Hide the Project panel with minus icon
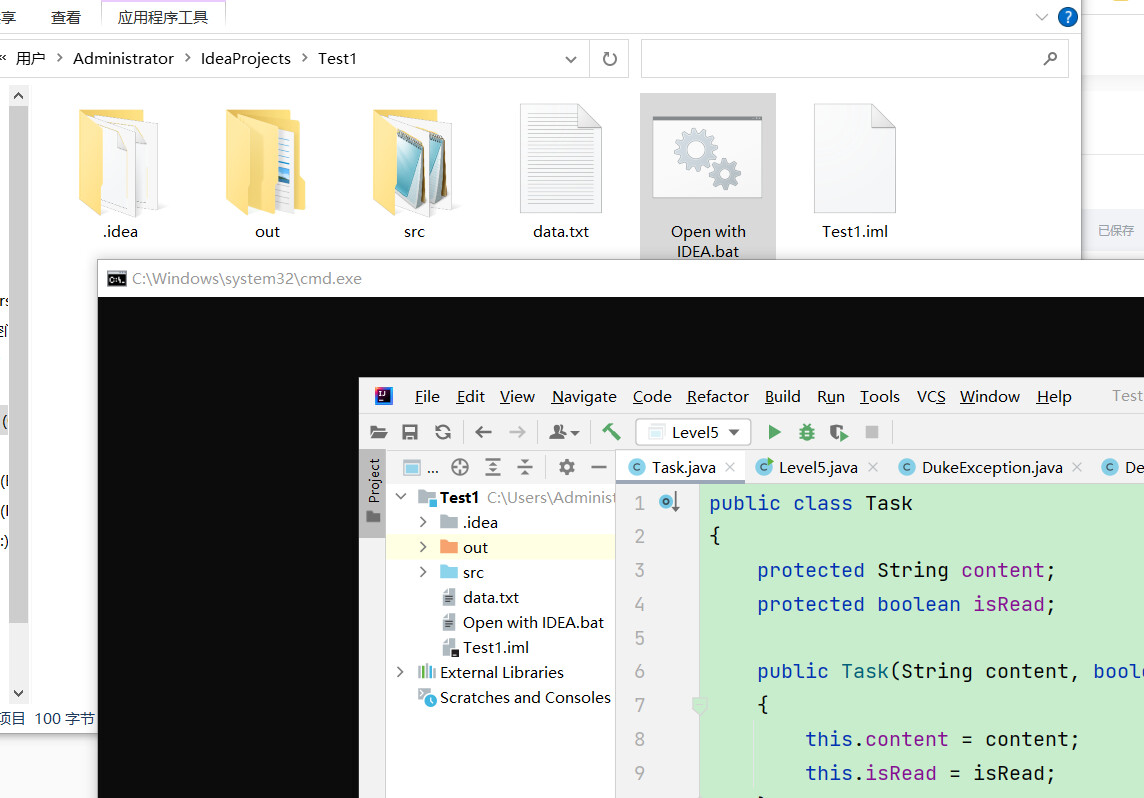Viewport: 1144px width, 798px height. click(599, 467)
